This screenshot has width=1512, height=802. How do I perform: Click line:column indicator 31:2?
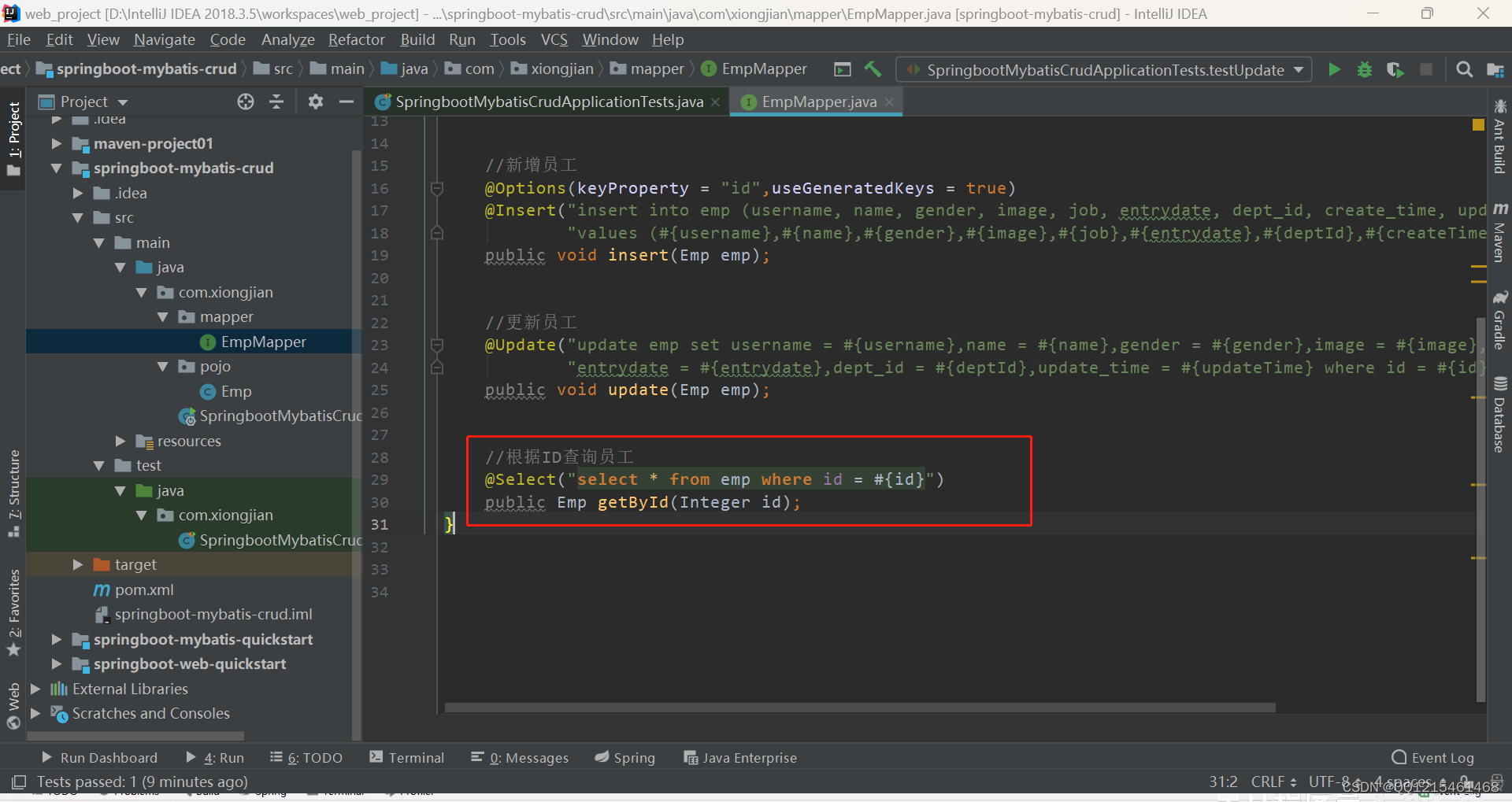1223,782
